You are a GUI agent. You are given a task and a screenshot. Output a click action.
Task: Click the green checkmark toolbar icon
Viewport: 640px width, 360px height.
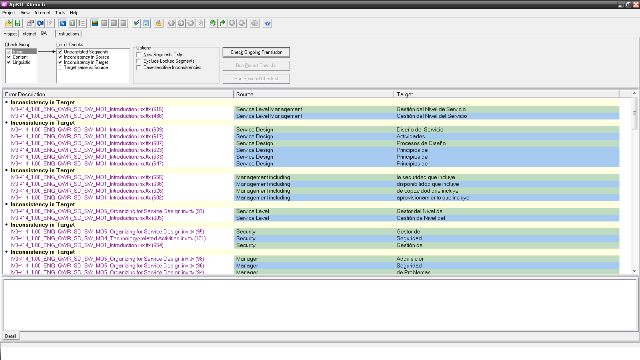tap(137, 23)
